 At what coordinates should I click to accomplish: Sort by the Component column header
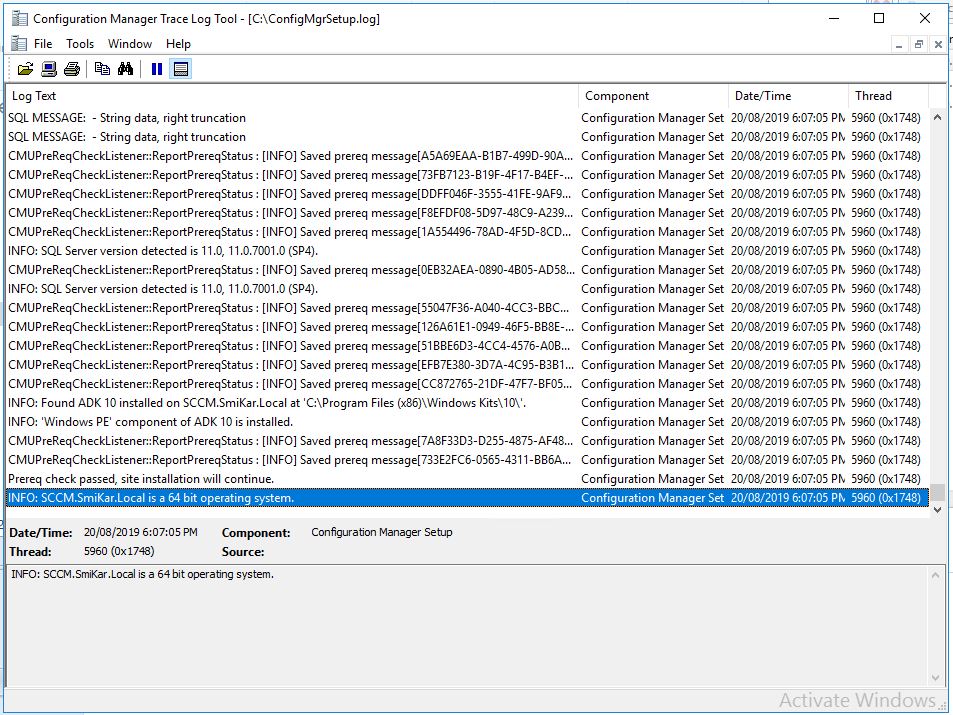[653, 96]
